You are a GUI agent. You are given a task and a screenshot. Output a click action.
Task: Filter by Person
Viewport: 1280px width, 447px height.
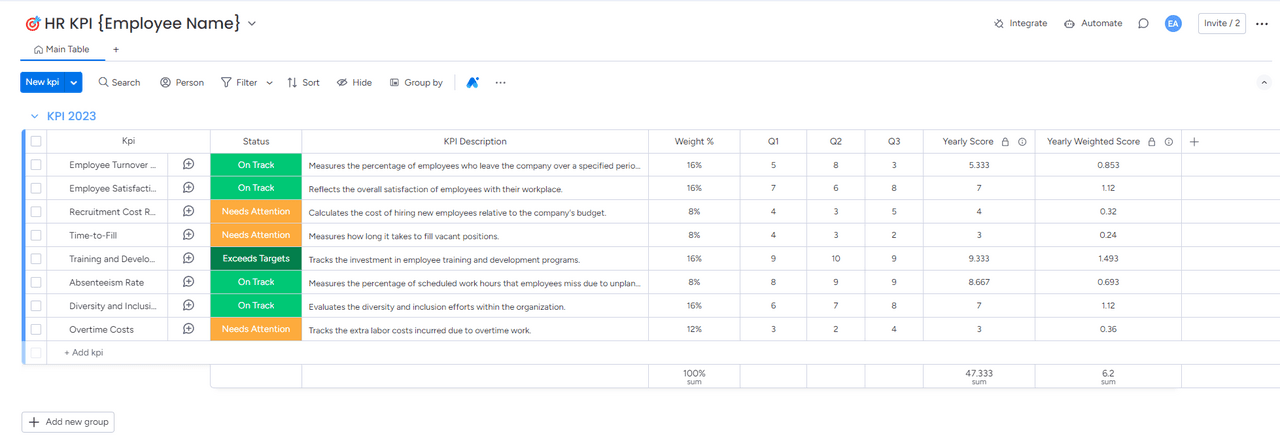tap(181, 83)
